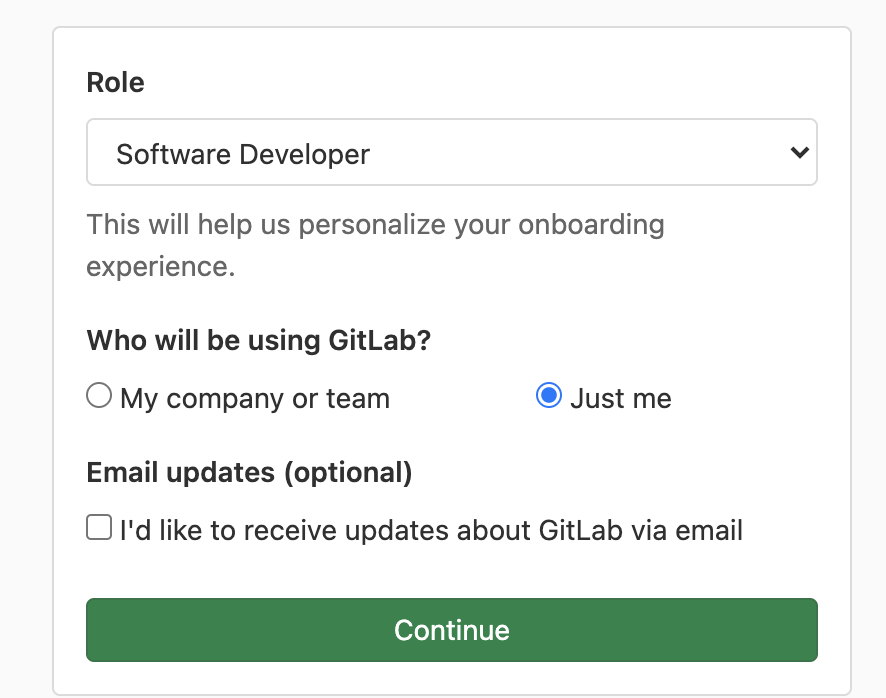This screenshot has width=886, height=698.
Task: Click the green Continue action at the bottom
Action: [x=451, y=630]
